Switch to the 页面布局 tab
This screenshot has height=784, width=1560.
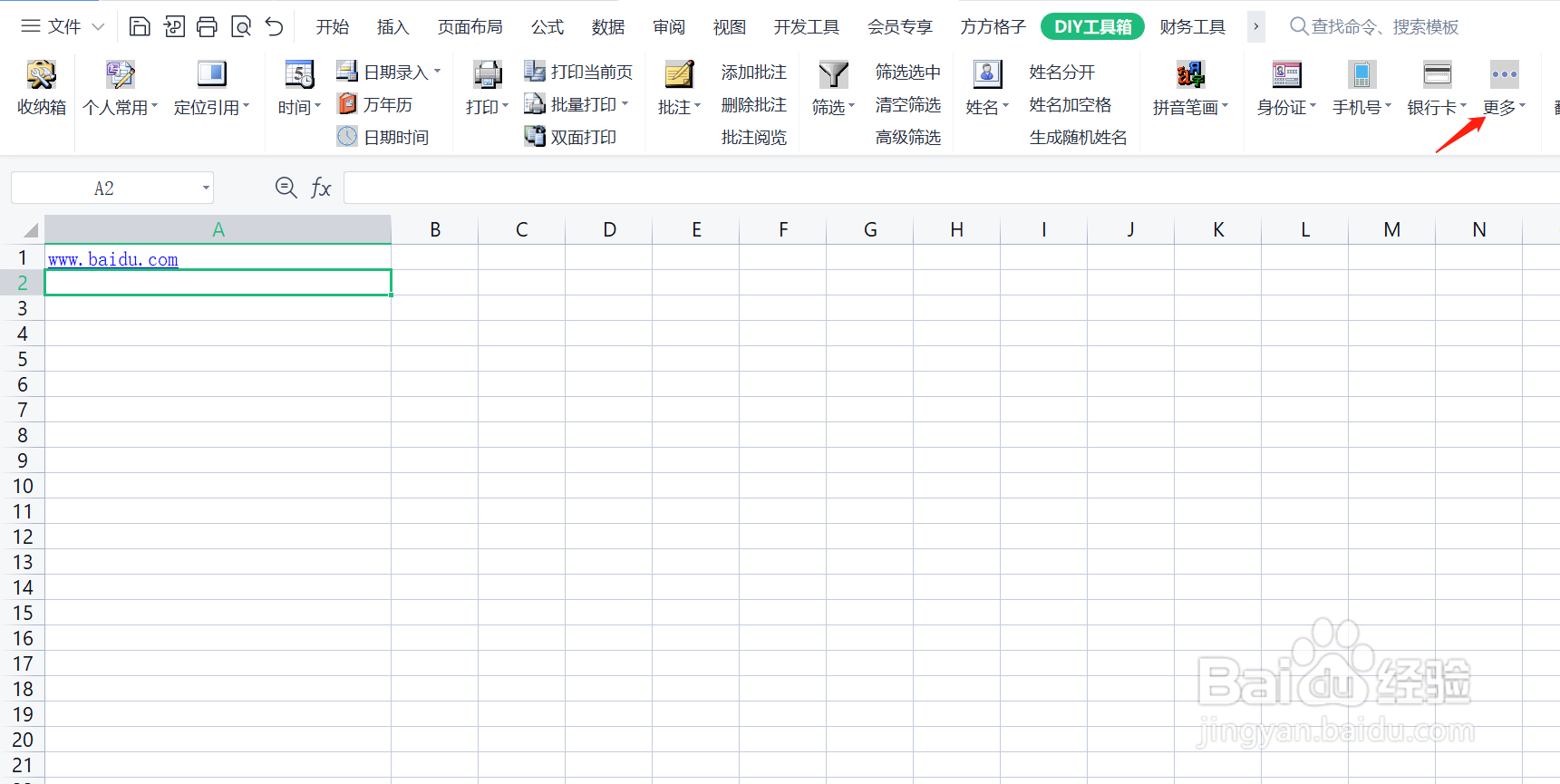pyautogui.click(x=470, y=27)
